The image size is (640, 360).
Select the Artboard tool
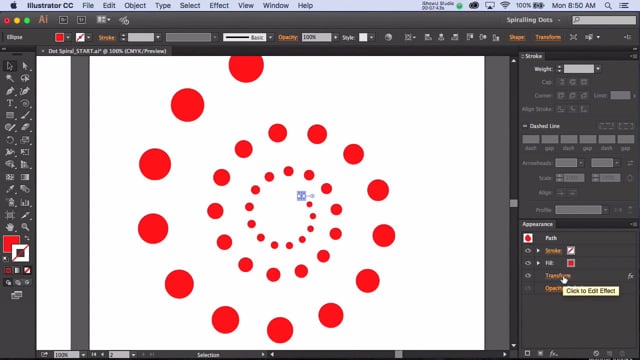[x=10, y=215]
